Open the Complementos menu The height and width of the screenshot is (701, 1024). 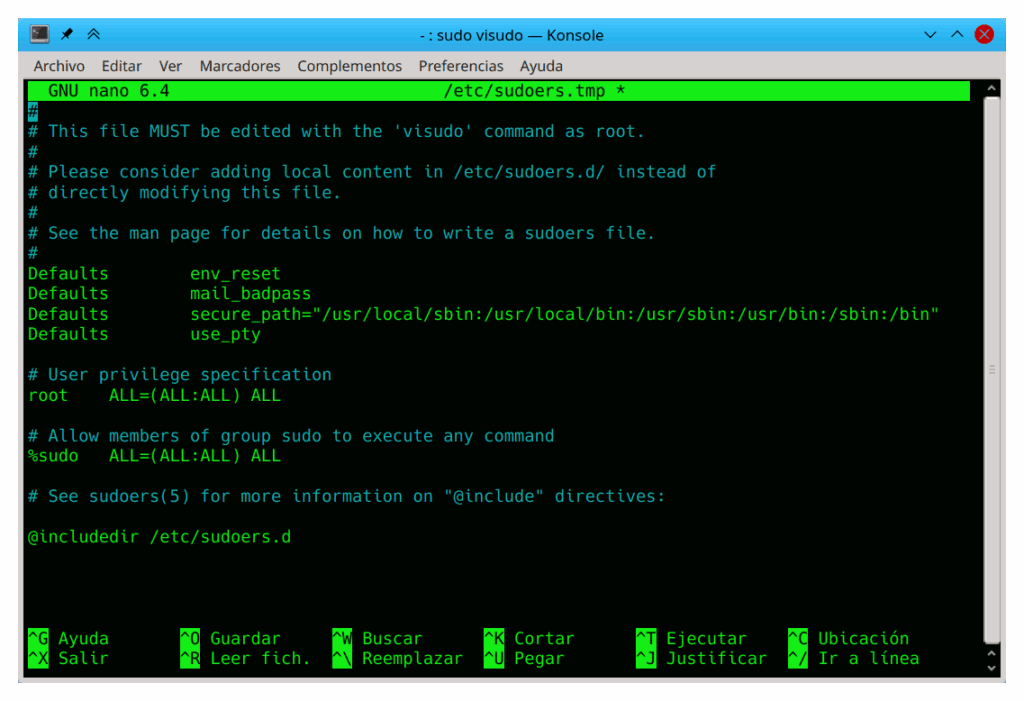click(349, 66)
